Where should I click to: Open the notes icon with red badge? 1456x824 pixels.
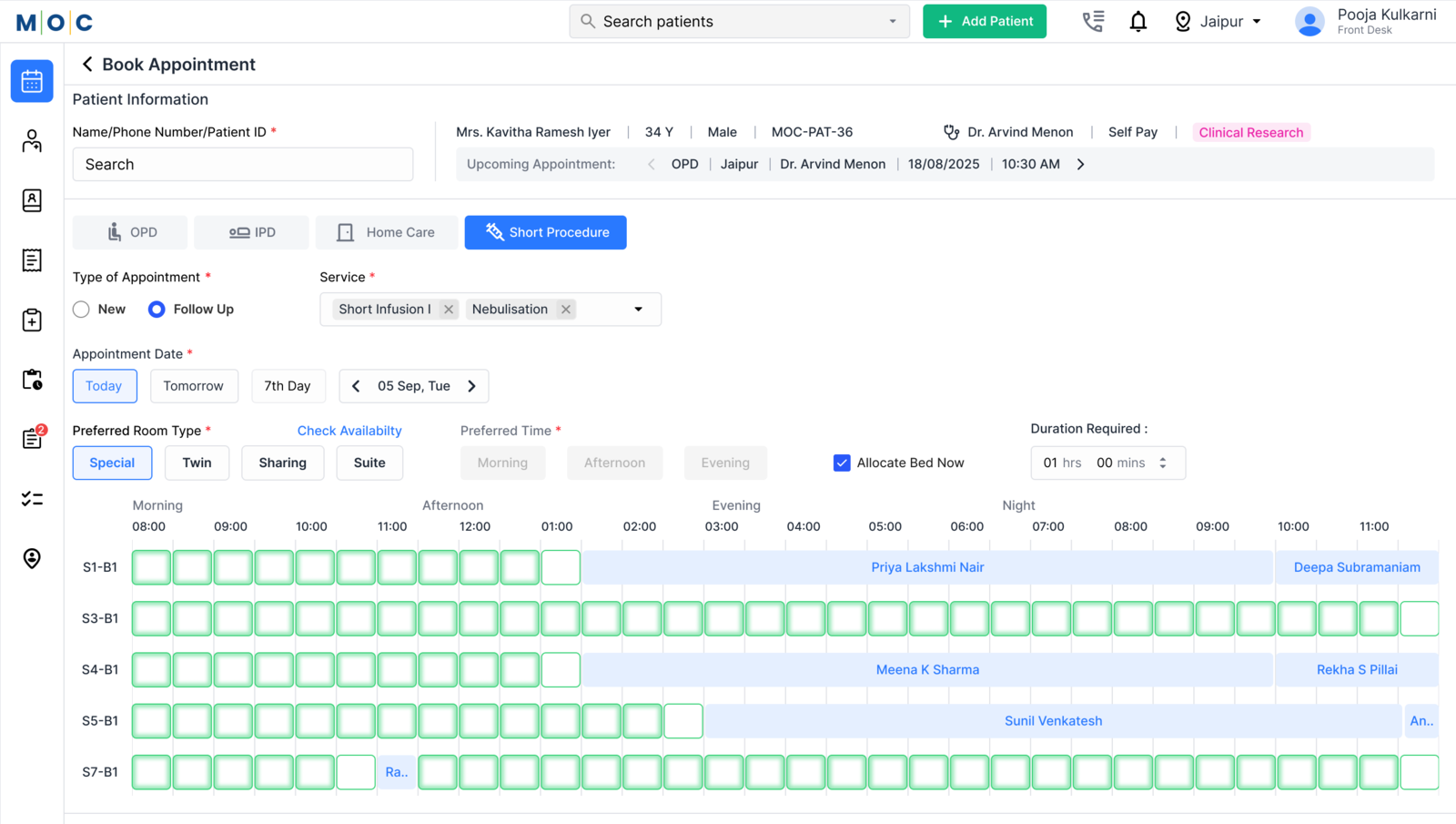click(x=33, y=438)
